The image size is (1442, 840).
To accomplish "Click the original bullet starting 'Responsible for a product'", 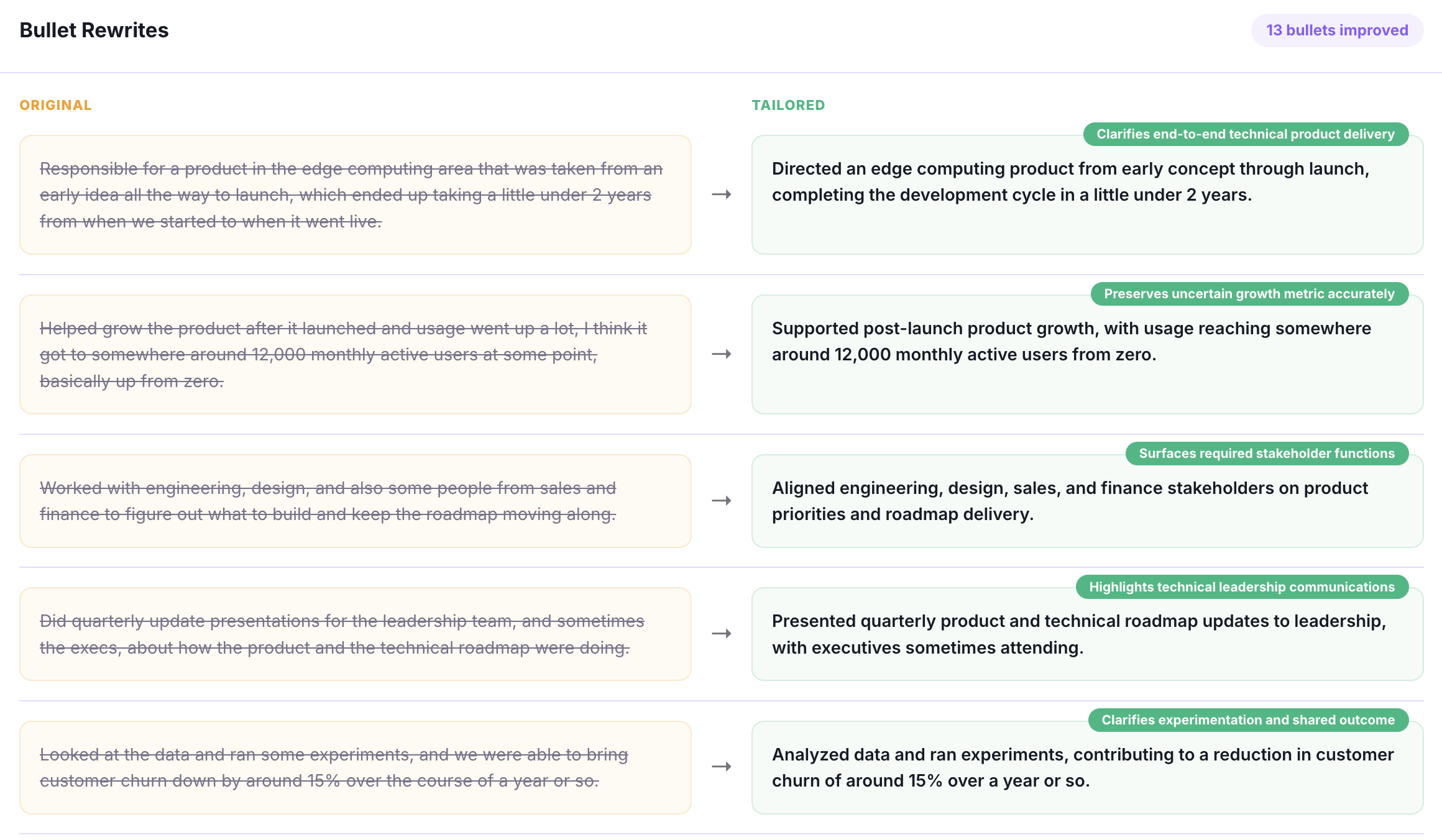I will pyautogui.click(x=355, y=194).
